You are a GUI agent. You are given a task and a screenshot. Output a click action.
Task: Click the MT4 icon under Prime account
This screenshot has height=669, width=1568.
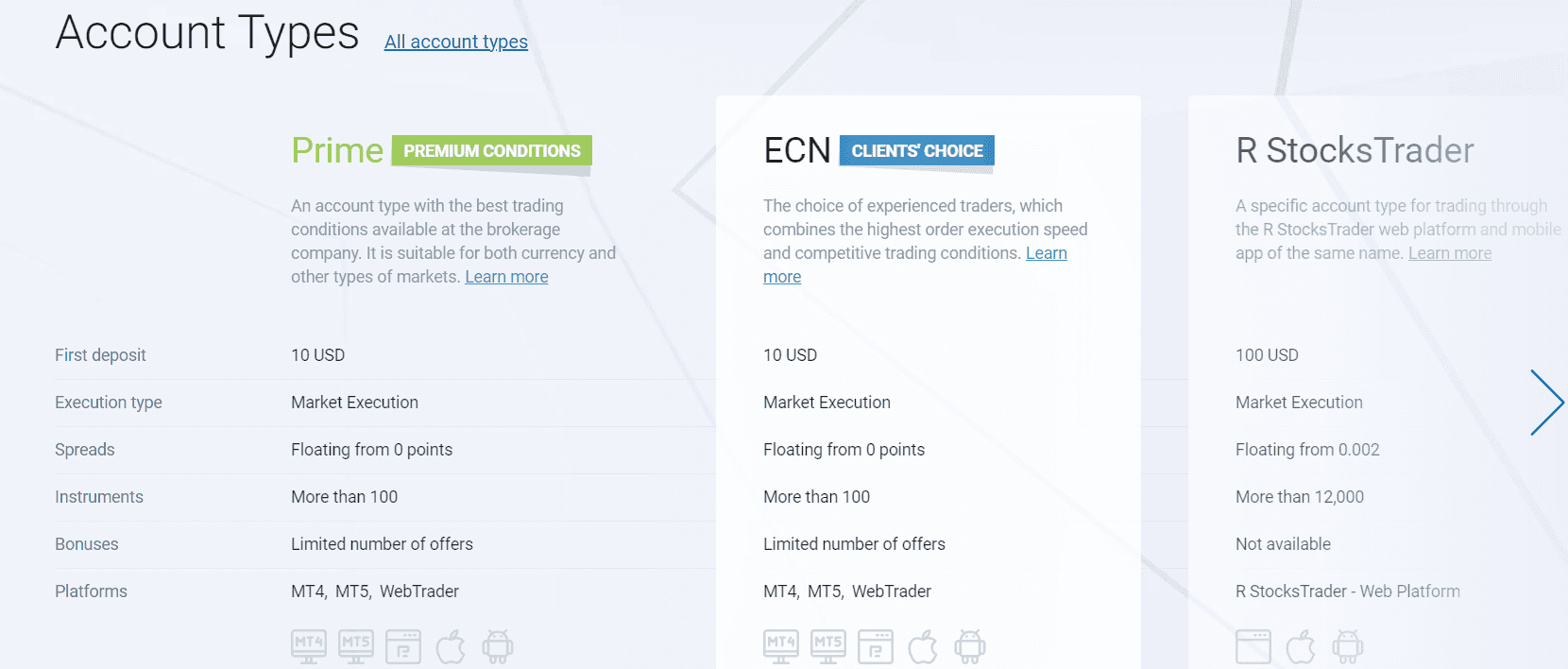pyautogui.click(x=309, y=646)
